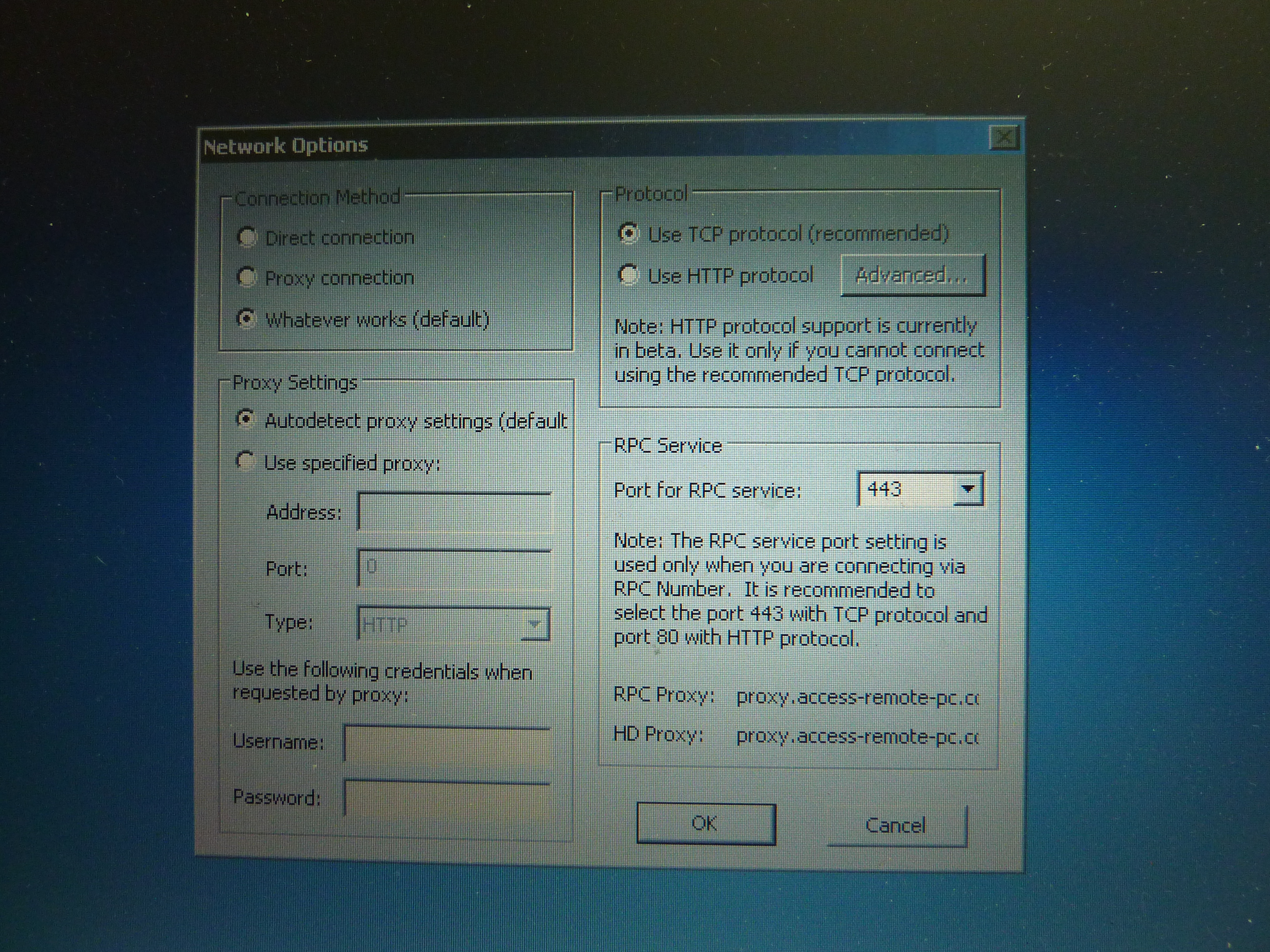Viewport: 1270px width, 952px height.
Task: Choose Proxy connection method
Action: click(247, 277)
